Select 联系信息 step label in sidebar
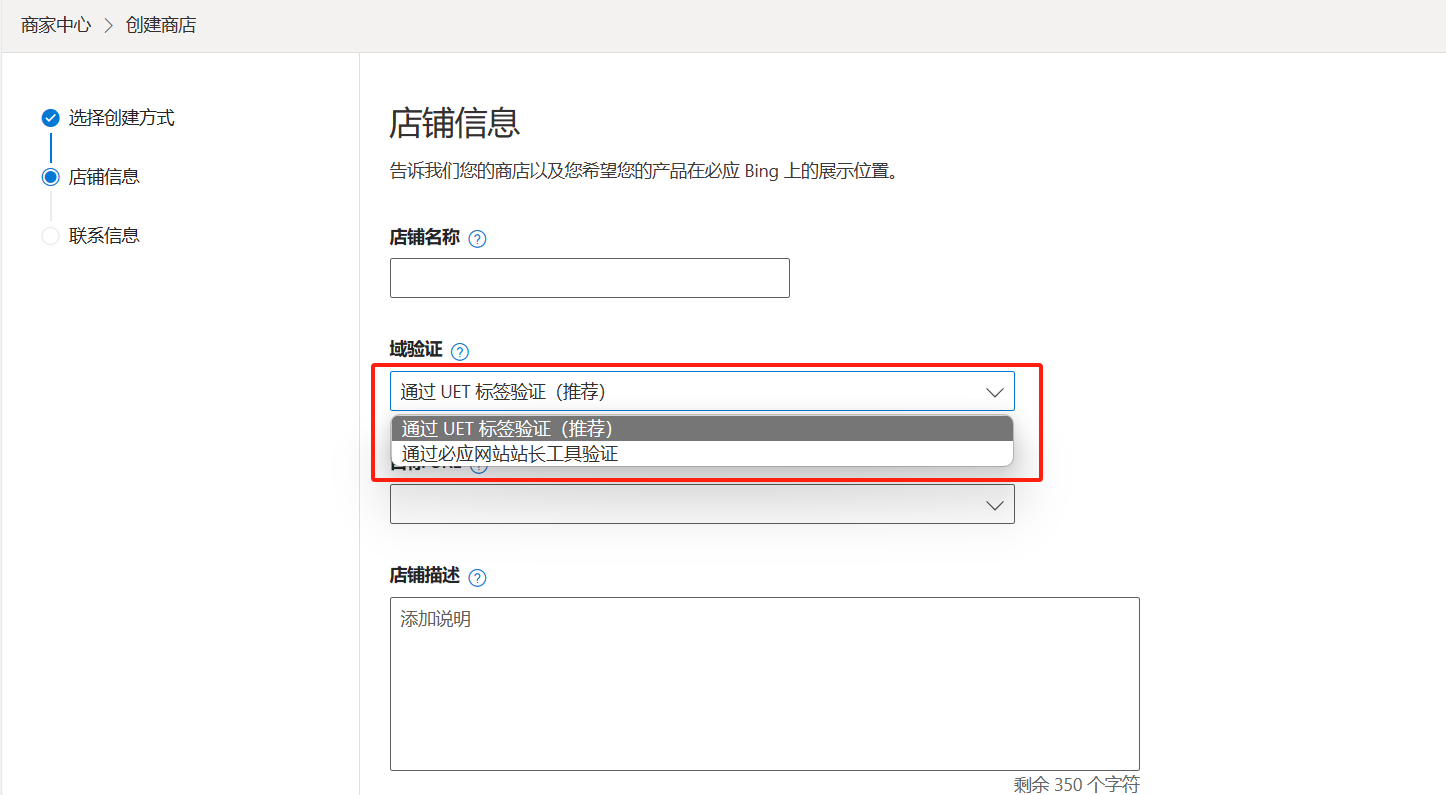1446x795 pixels. (x=104, y=236)
